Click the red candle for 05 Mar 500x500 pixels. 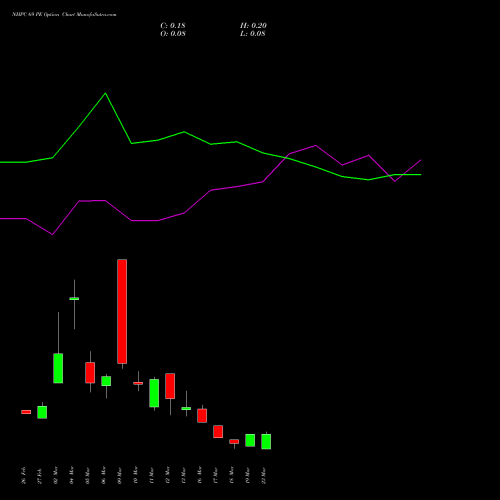click(x=90, y=373)
